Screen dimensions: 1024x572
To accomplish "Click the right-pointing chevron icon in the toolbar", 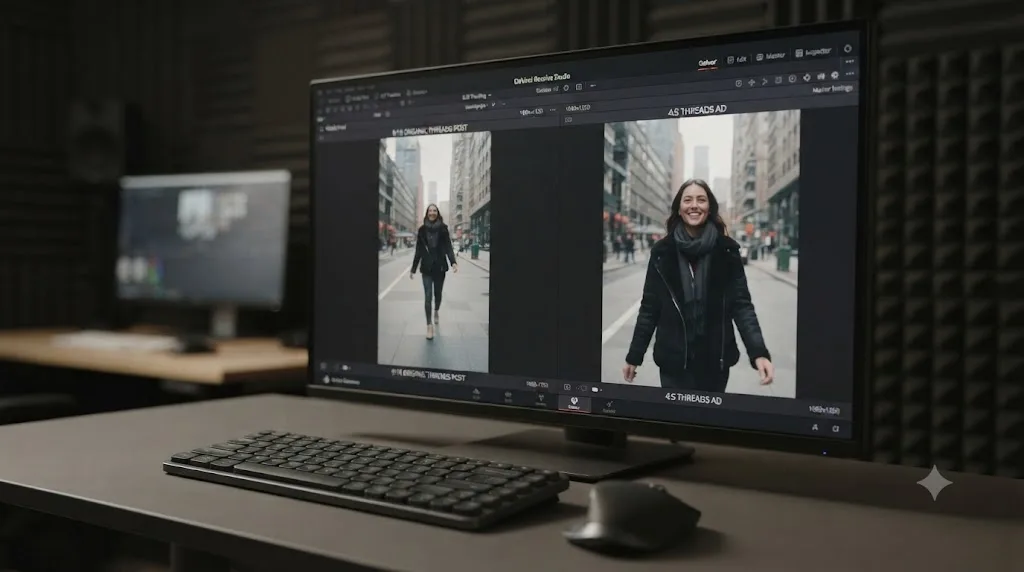I will pyautogui.click(x=765, y=82).
